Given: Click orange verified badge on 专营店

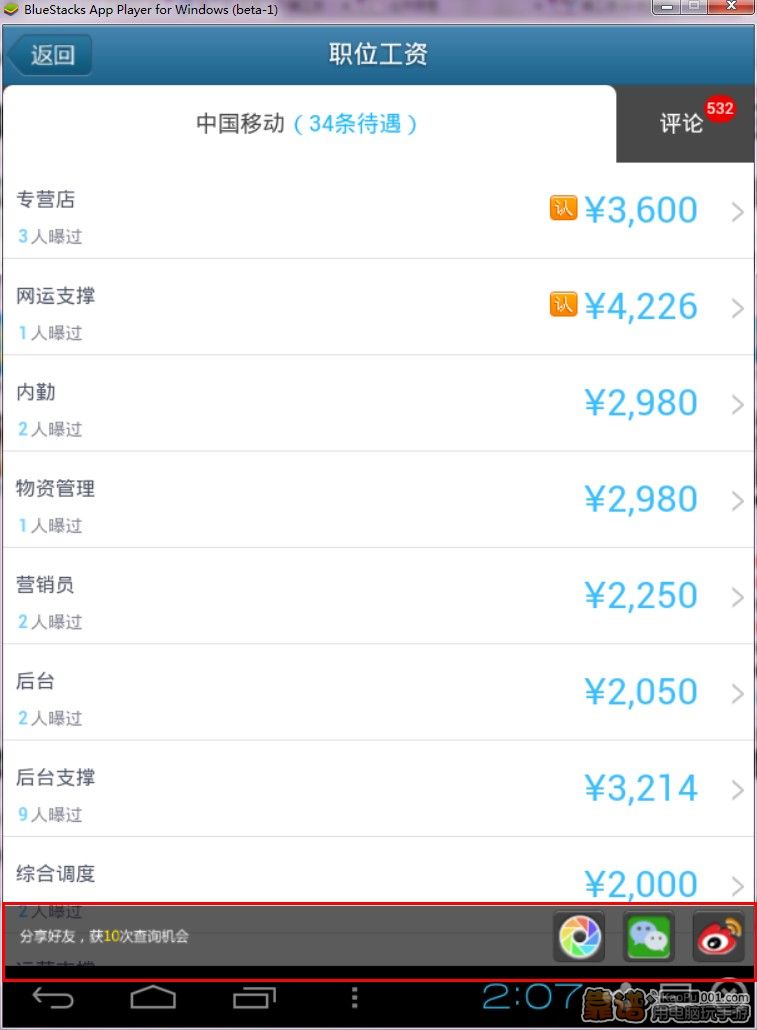Looking at the screenshot, I should (563, 208).
